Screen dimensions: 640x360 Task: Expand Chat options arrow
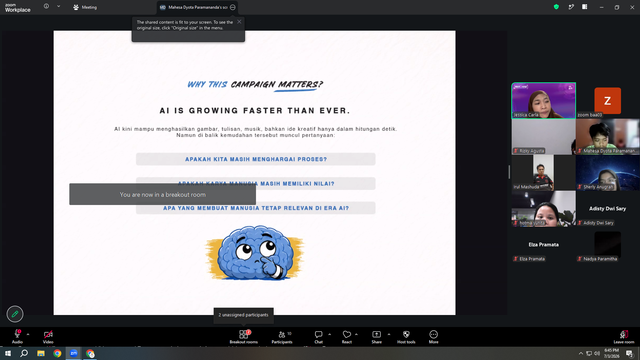pyautogui.click(x=329, y=334)
